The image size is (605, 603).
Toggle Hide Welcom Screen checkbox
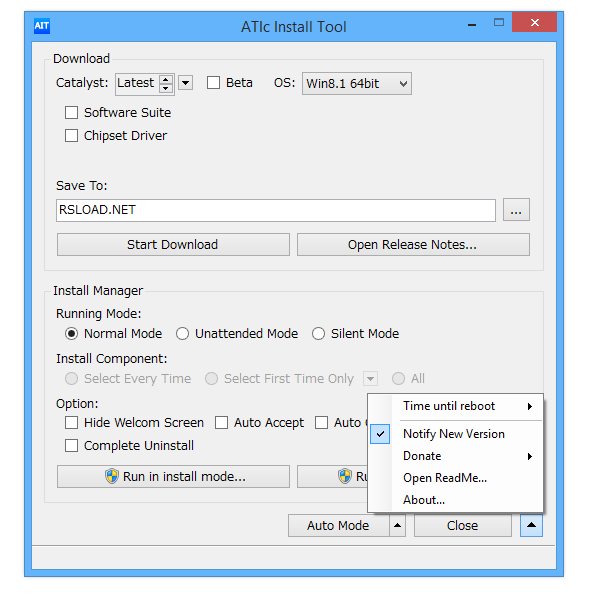tap(71, 422)
